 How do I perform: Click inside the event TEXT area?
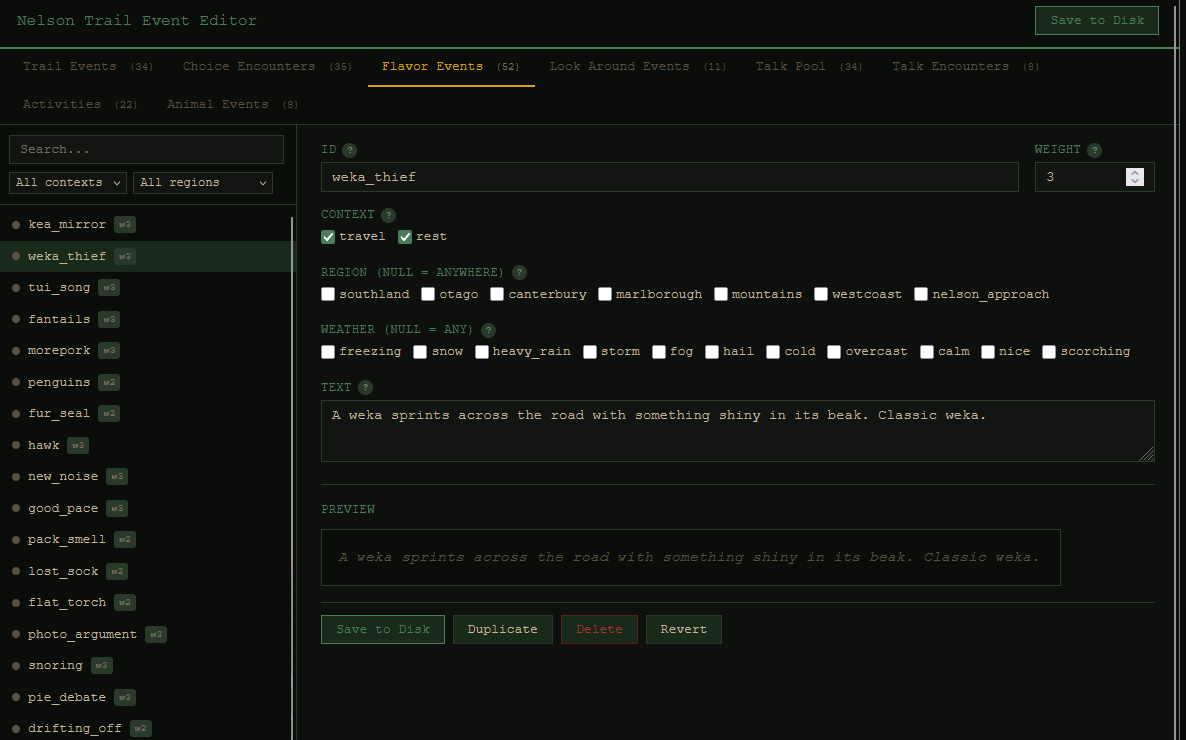737,431
